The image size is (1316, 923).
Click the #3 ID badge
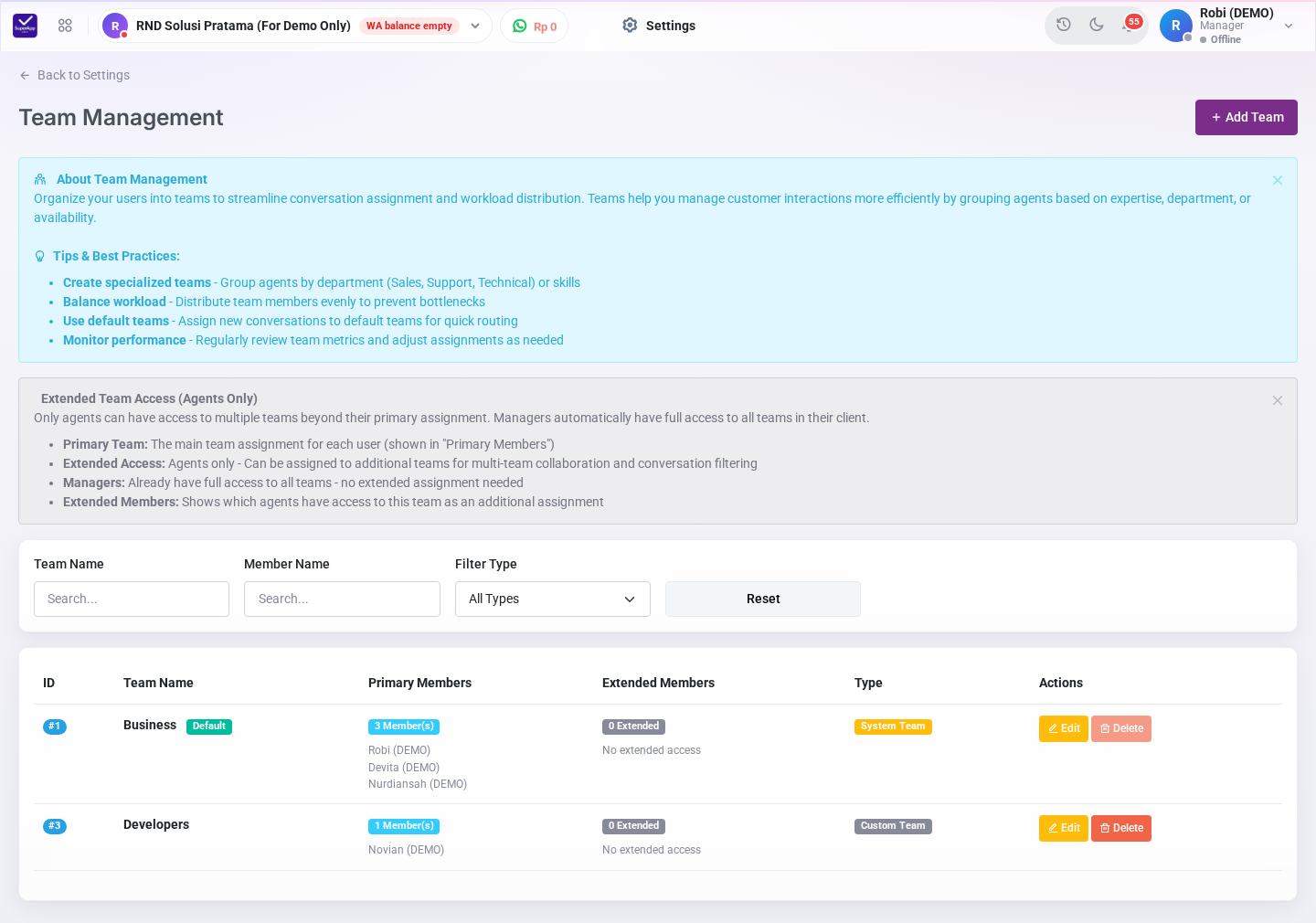click(x=55, y=826)
